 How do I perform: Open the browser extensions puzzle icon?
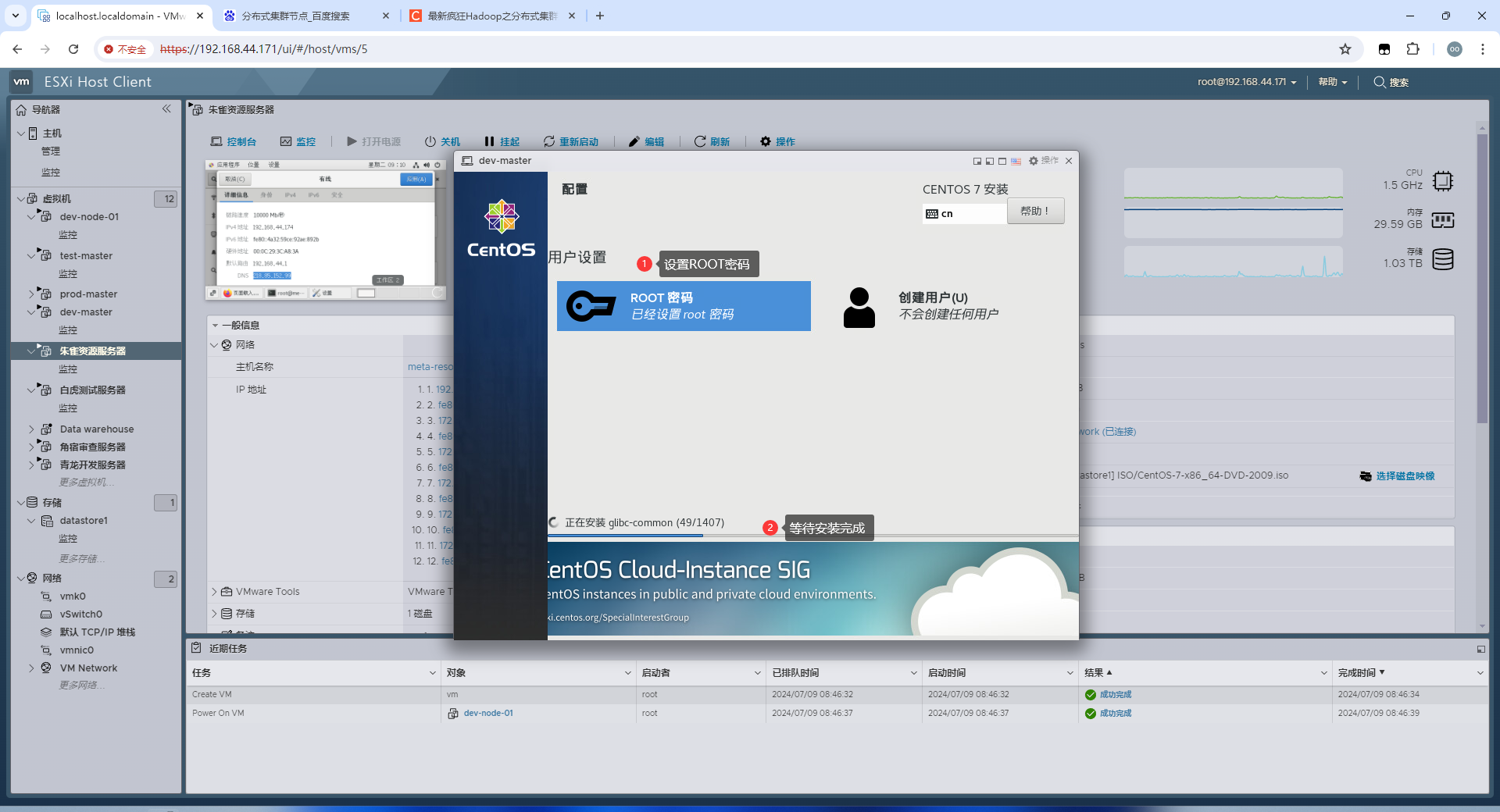[1413, 49]
